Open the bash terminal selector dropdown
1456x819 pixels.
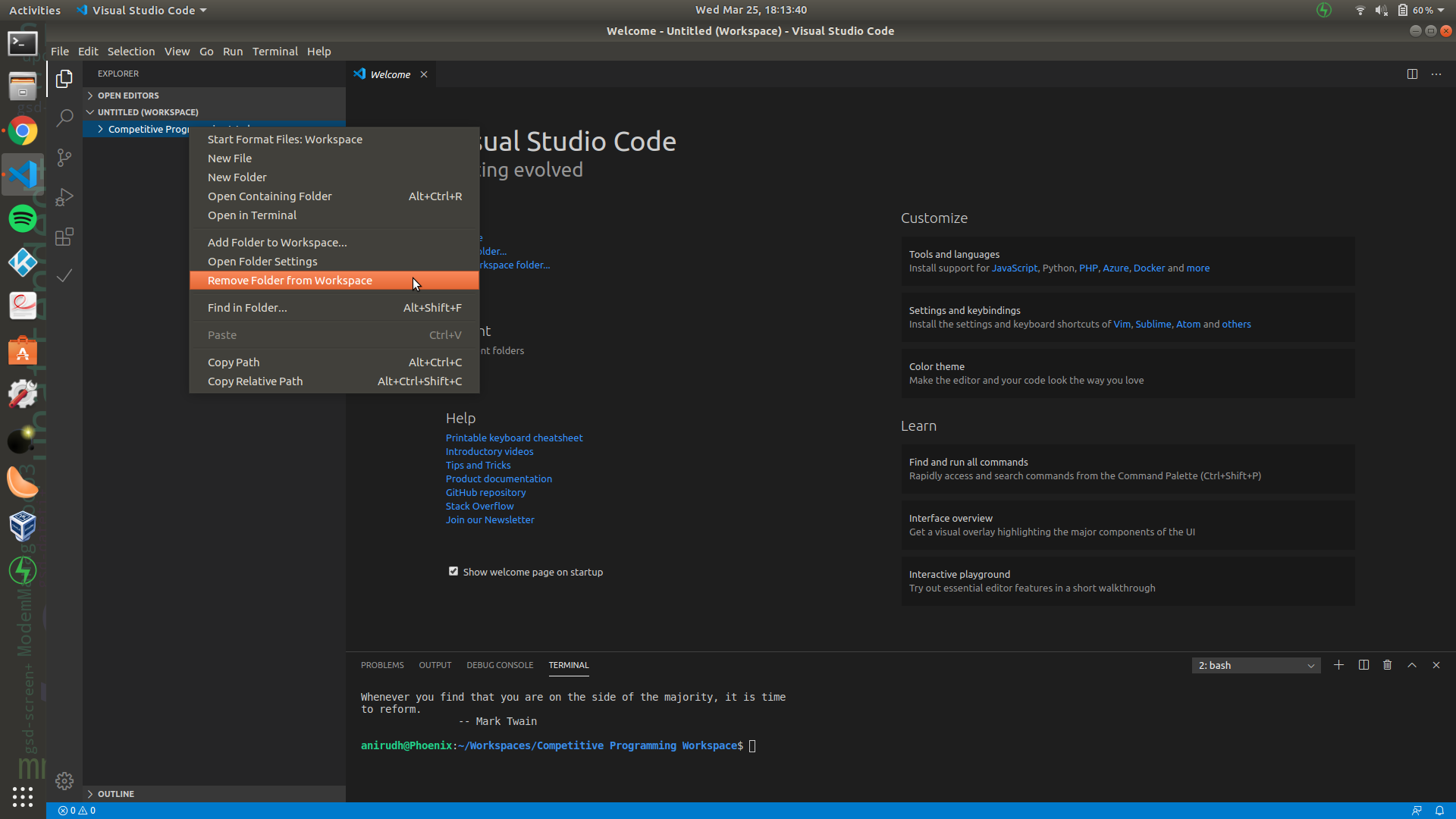click(x=1256, y=666)
